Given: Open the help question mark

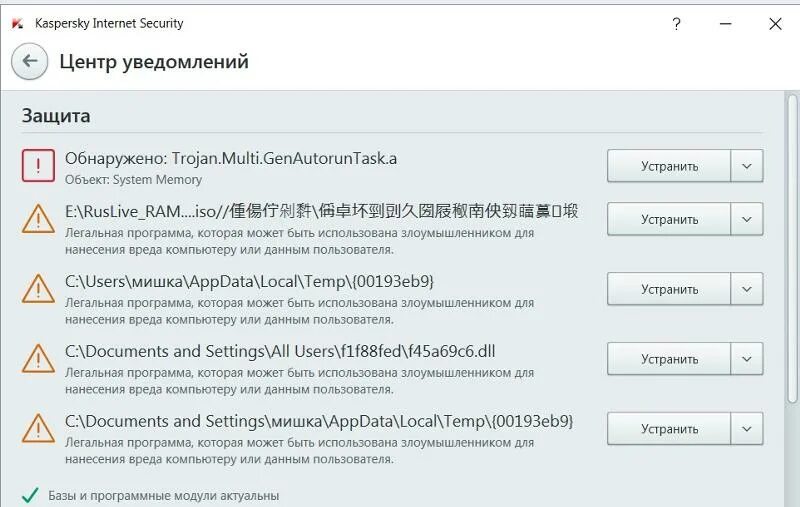Looking at the screenshot, I should 677,24.
